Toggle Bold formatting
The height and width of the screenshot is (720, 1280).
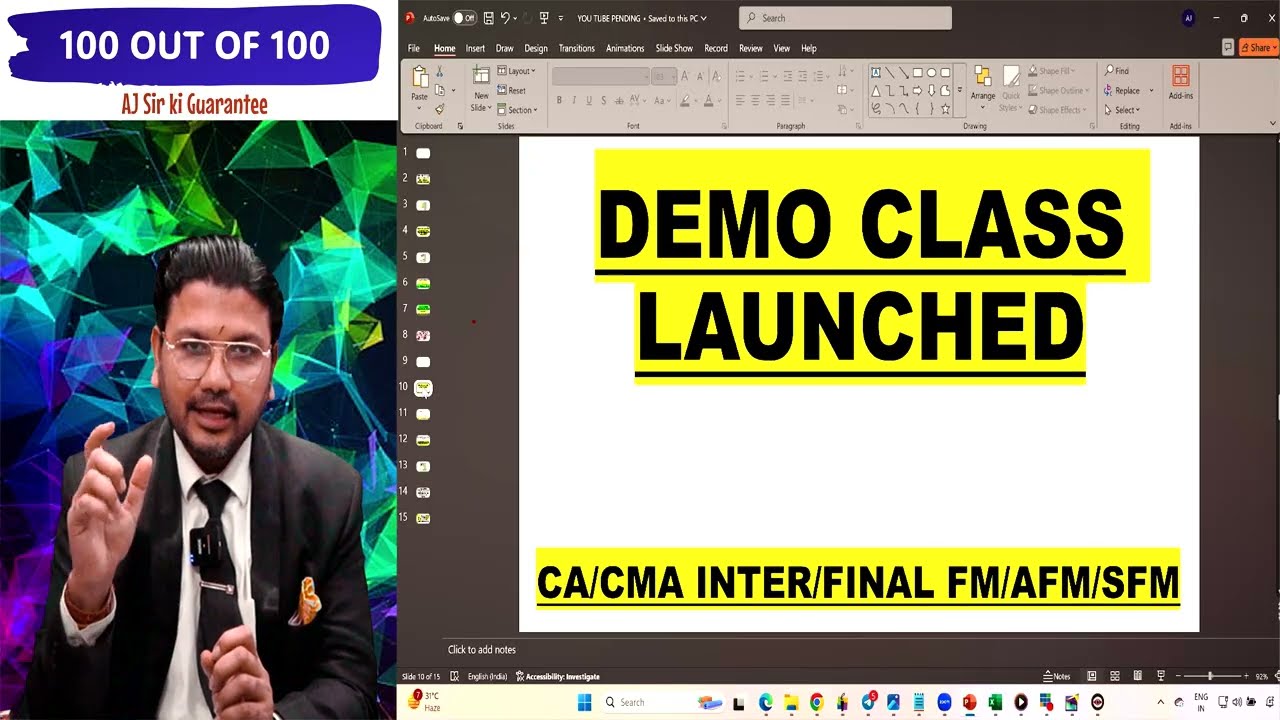point(559,100)
